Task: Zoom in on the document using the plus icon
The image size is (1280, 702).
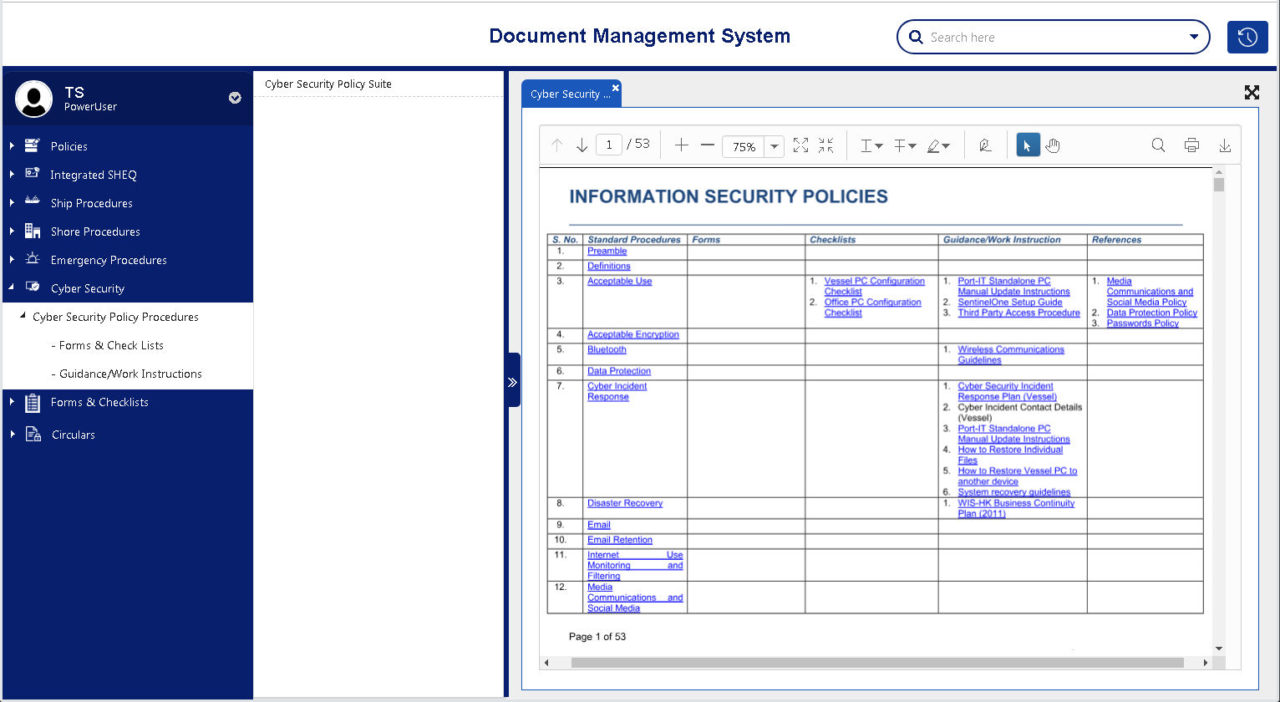Action: (x=681, y=144)
